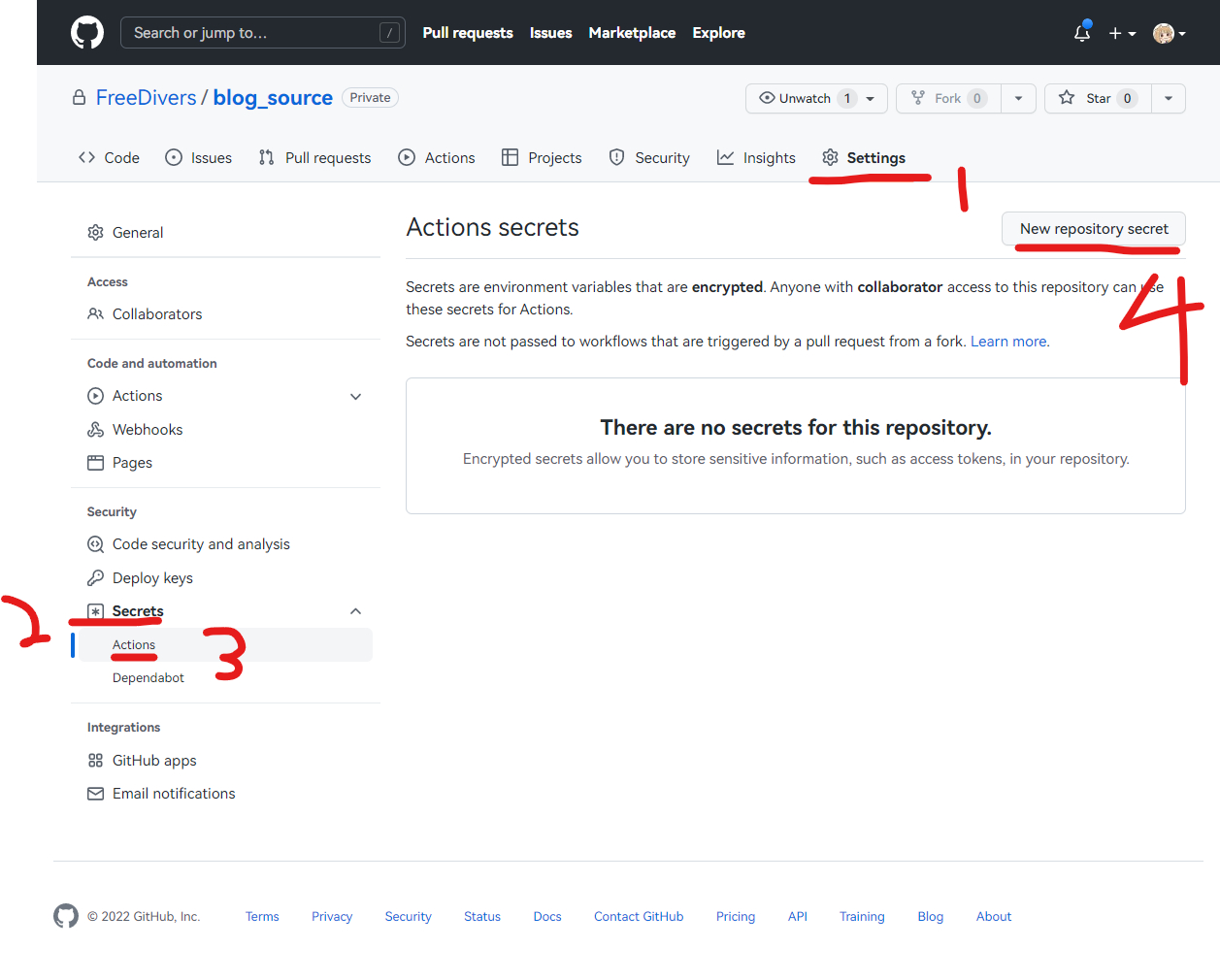Click the New repository secret button

[x=1094, y=229]
